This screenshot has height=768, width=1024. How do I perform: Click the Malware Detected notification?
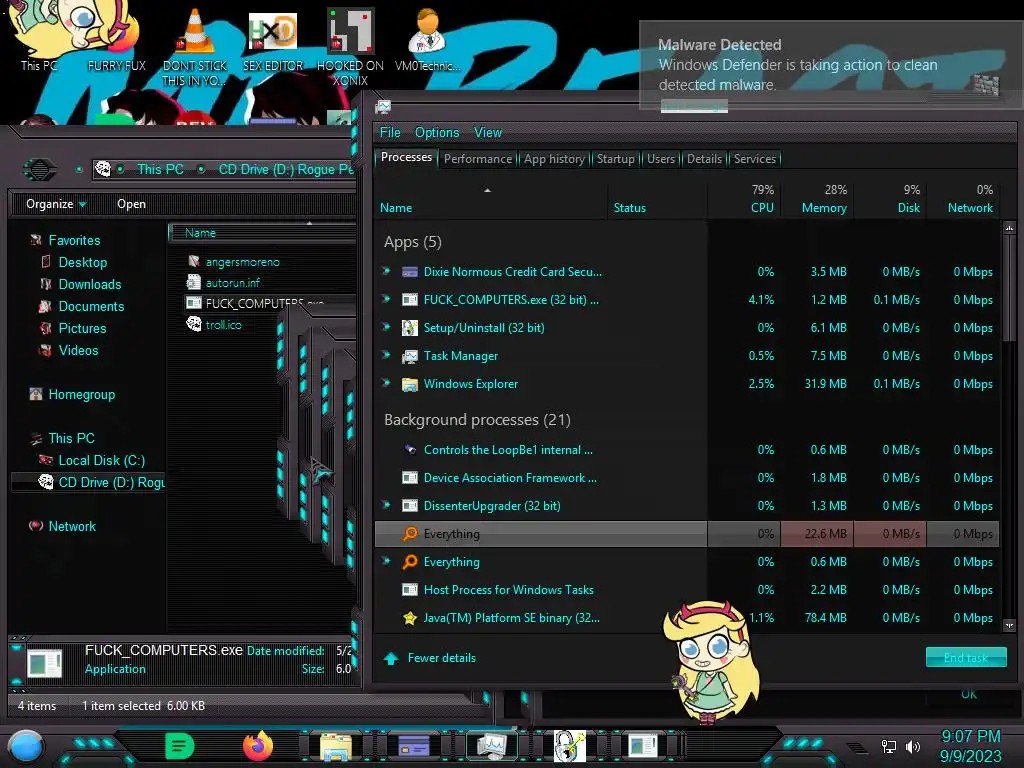point(831,64)
